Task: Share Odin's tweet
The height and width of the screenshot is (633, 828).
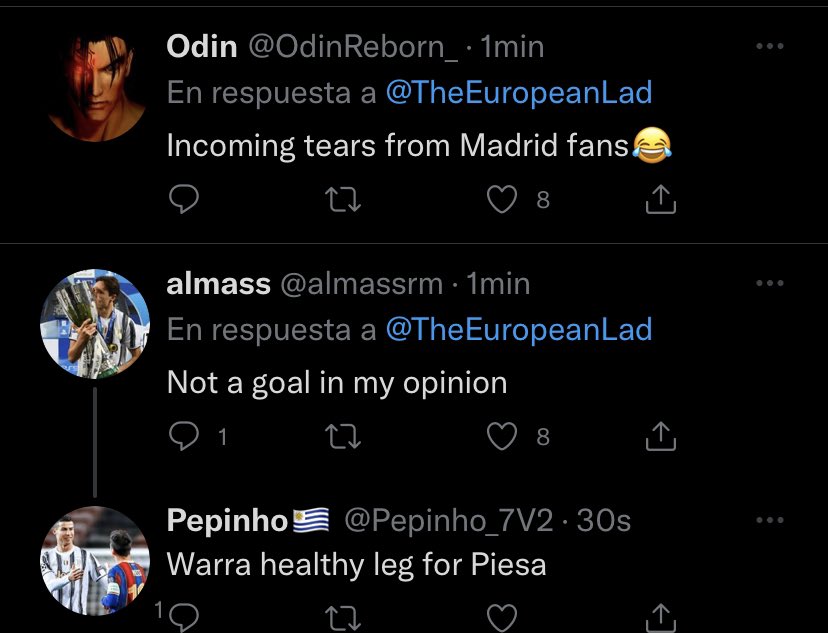Action: [661, 199]
